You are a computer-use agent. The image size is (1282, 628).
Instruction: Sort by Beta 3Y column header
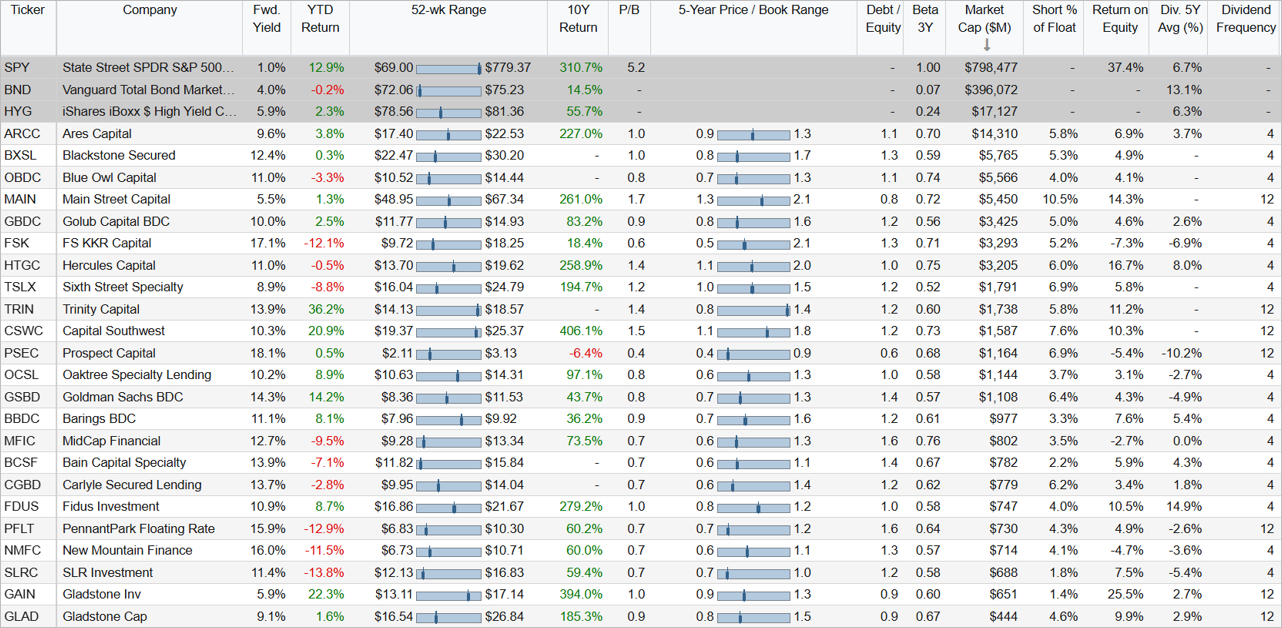pyautogui.click(x=927, y=19)
